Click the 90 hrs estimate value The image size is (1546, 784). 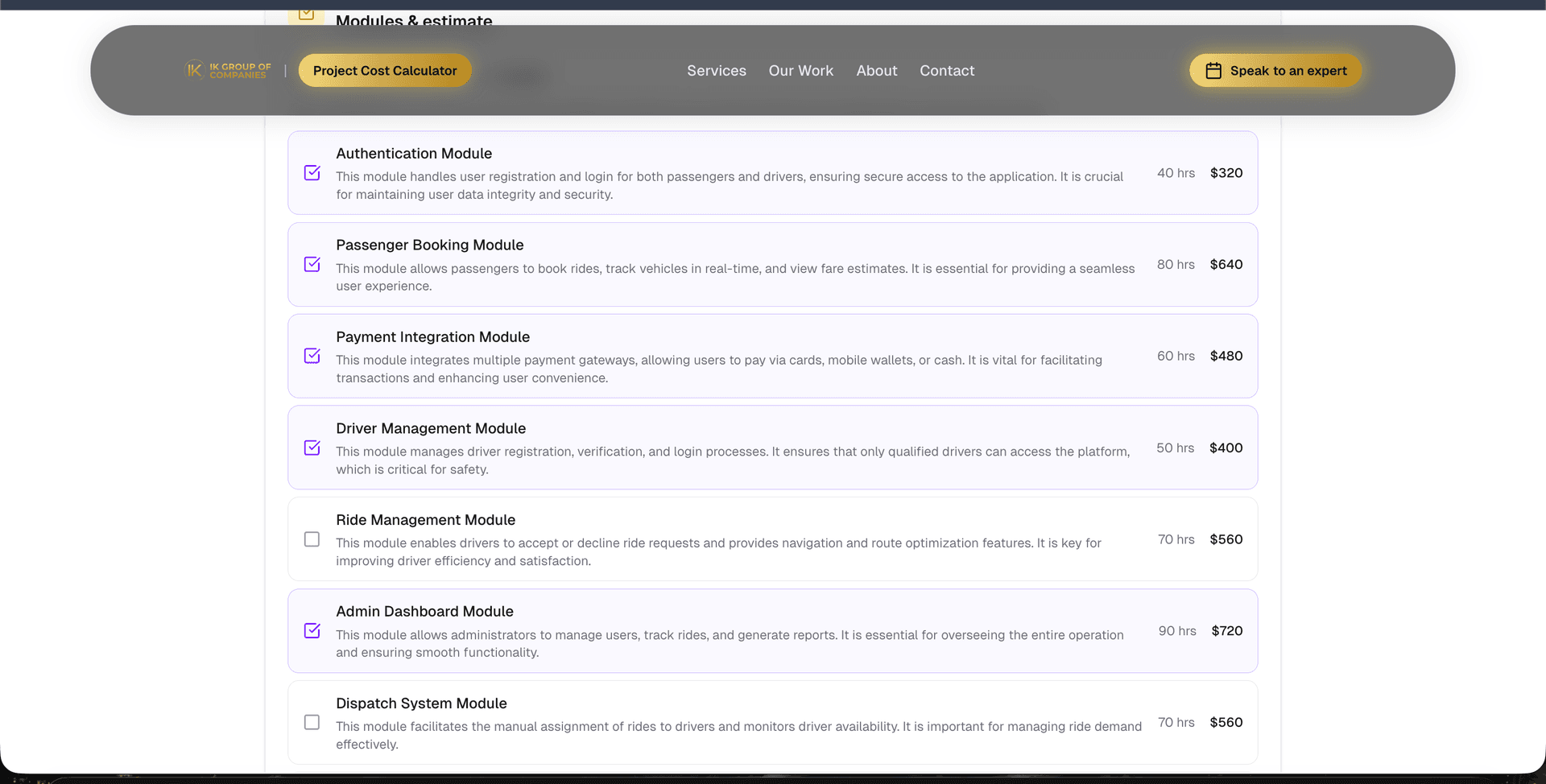(1177, 631)
